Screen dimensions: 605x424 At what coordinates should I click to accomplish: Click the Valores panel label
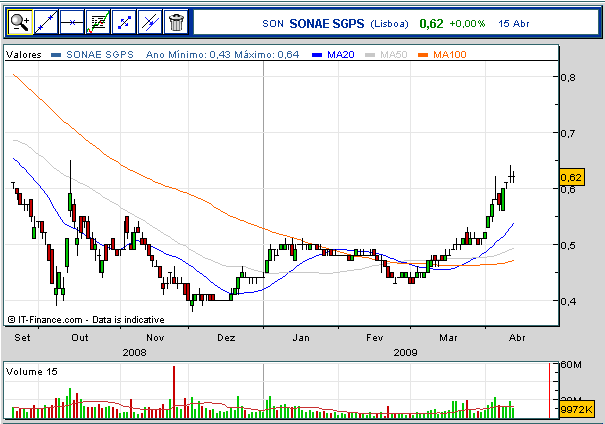point(24,55)
